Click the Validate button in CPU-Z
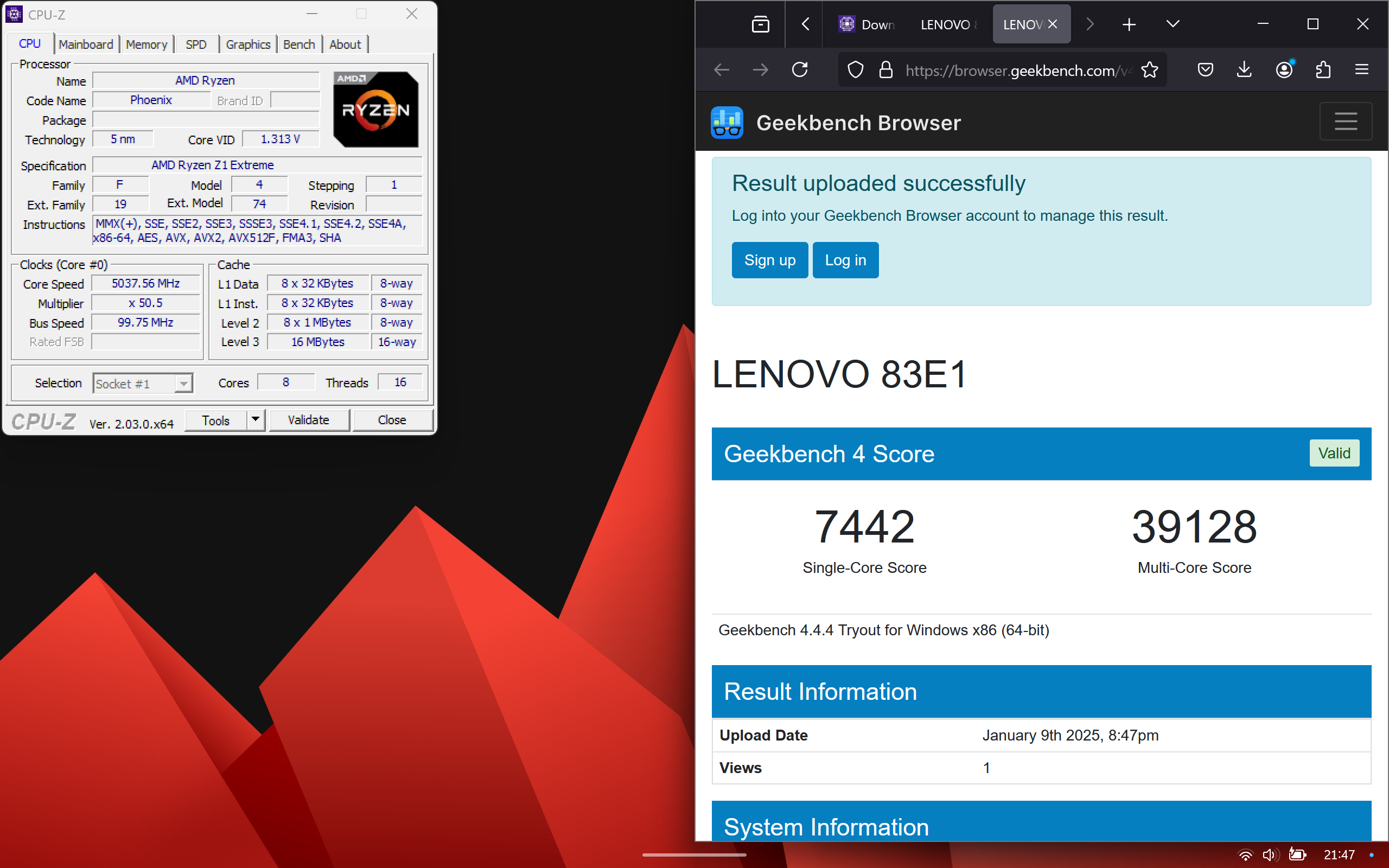 coord(309,420)
